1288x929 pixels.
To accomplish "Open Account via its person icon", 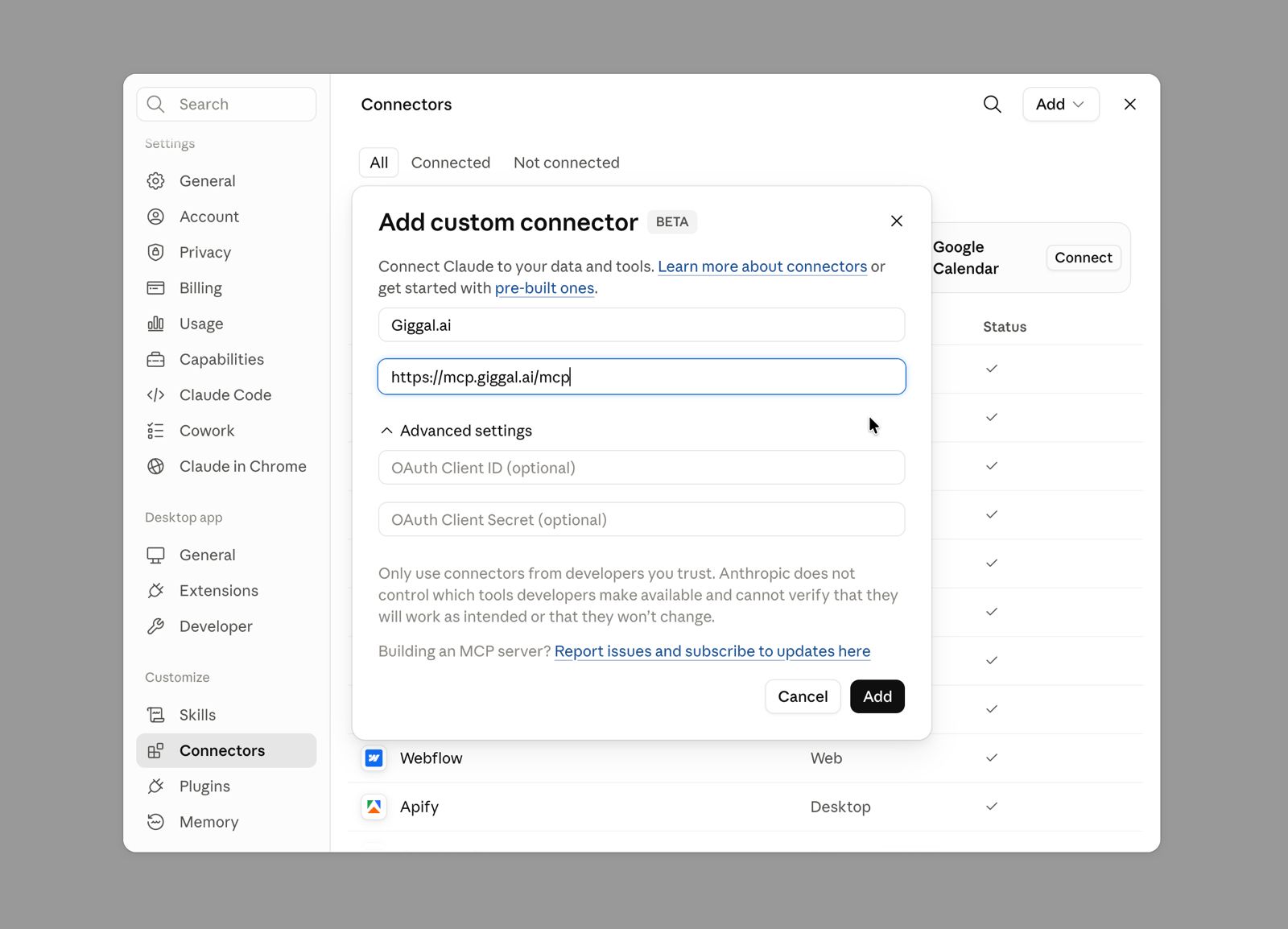I will 155,217.
